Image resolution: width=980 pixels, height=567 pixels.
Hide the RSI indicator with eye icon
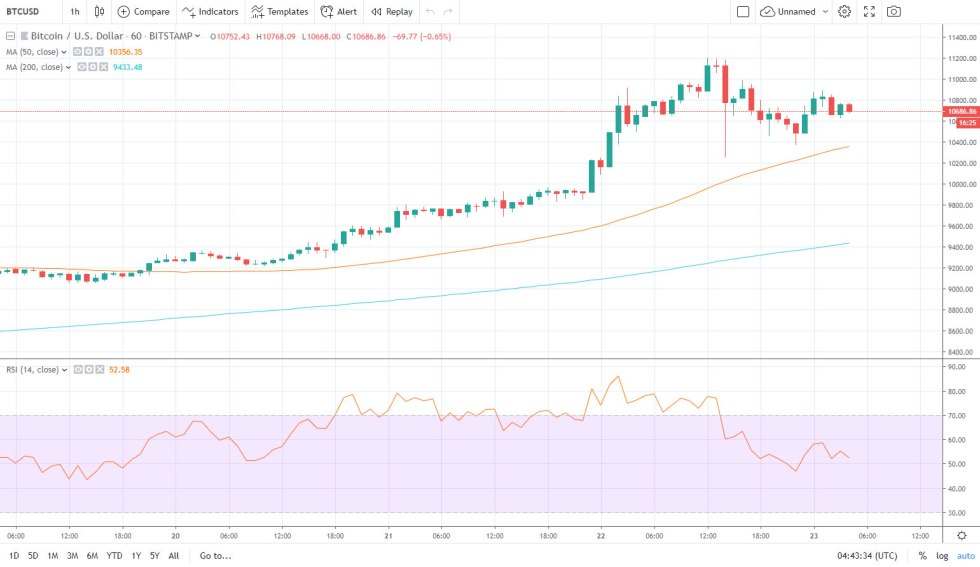(78, 369)
